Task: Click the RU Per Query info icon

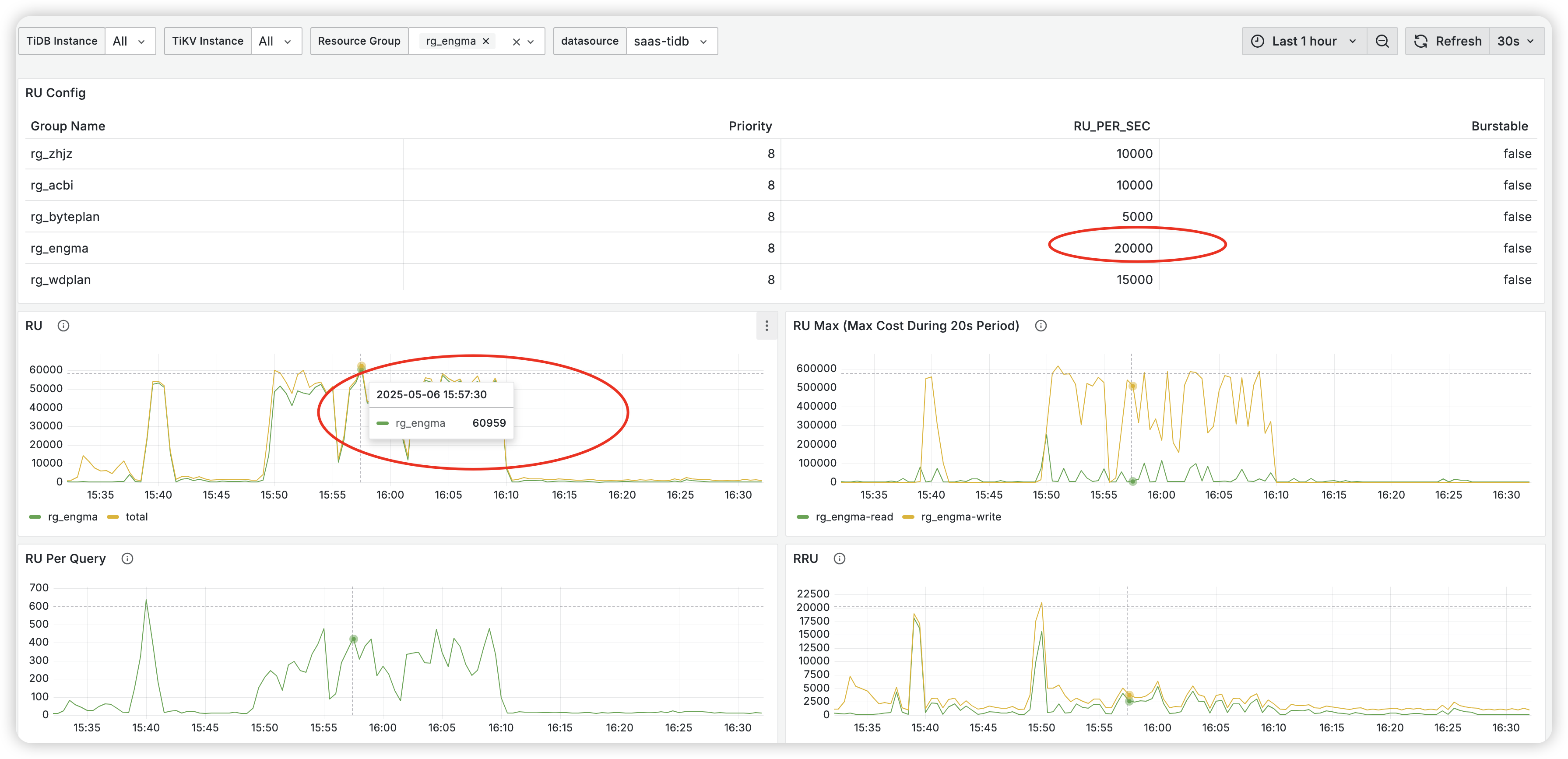Action: click(127, 559)
